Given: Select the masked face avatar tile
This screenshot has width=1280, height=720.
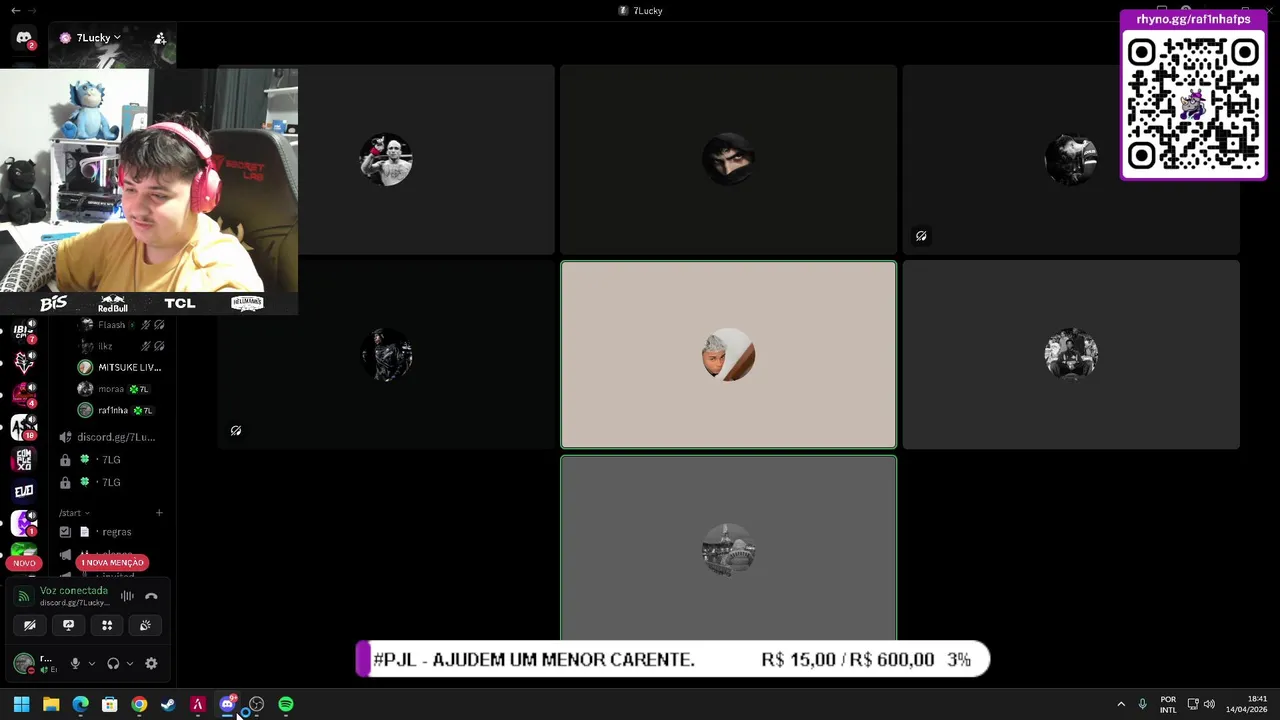Looking at the screenshot, I should coord(728,160).
